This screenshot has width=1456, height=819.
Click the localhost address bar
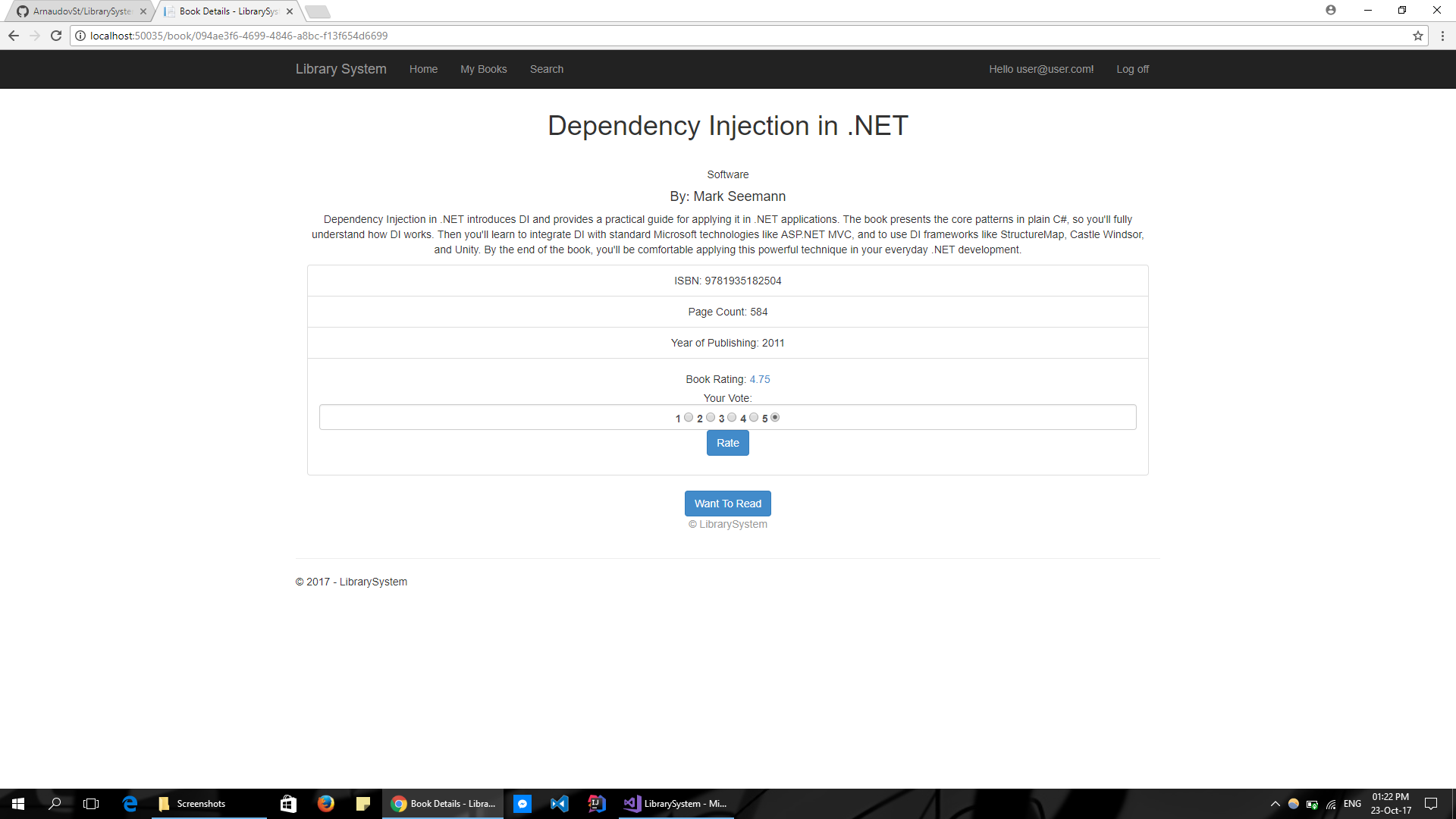tap(682, 36)
